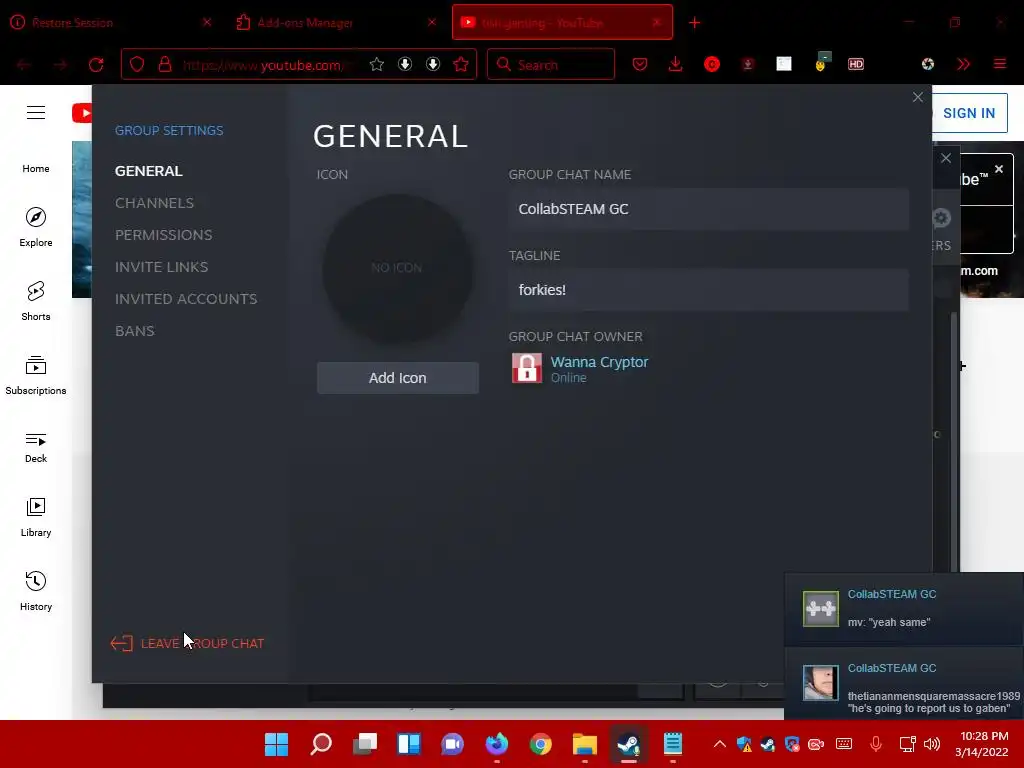Image resolution: width=1024 pixels, height=768 pixels.
Task: Open CollabSTEAM GC notification from mv
Action: pos(904,609)
